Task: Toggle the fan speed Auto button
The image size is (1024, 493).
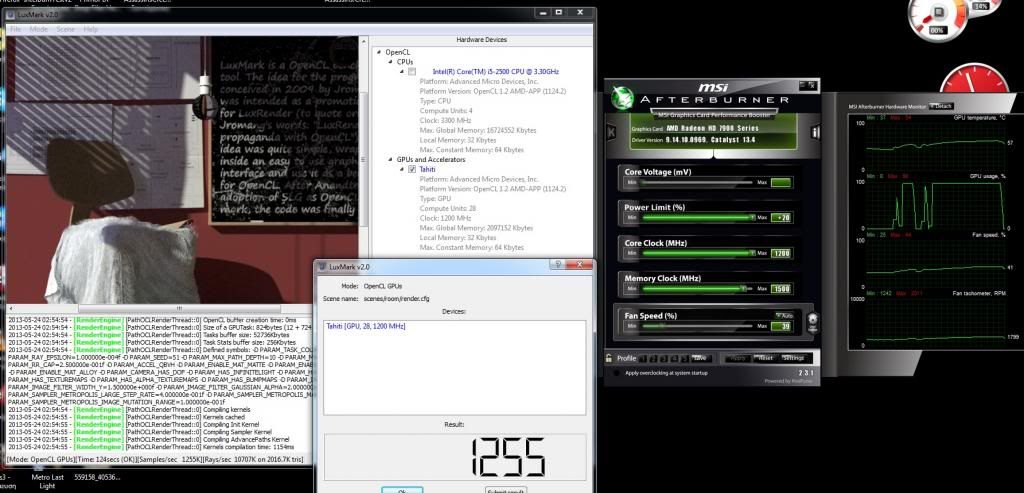Action: (x=782, y=315)
